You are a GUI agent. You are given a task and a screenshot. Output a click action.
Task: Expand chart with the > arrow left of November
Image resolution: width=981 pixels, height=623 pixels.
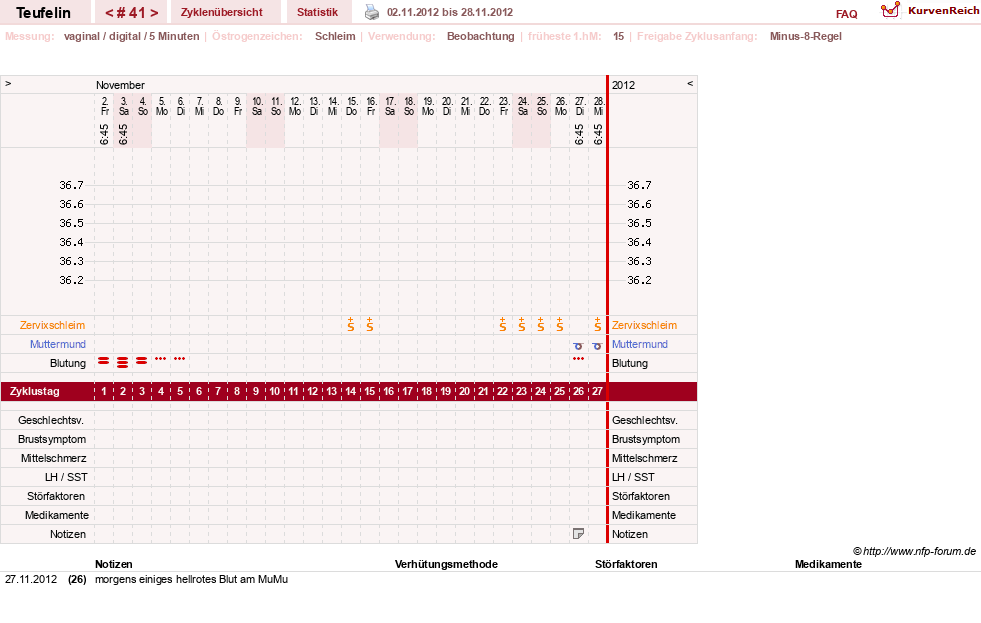pyautogui.click(x=8, y=83)
